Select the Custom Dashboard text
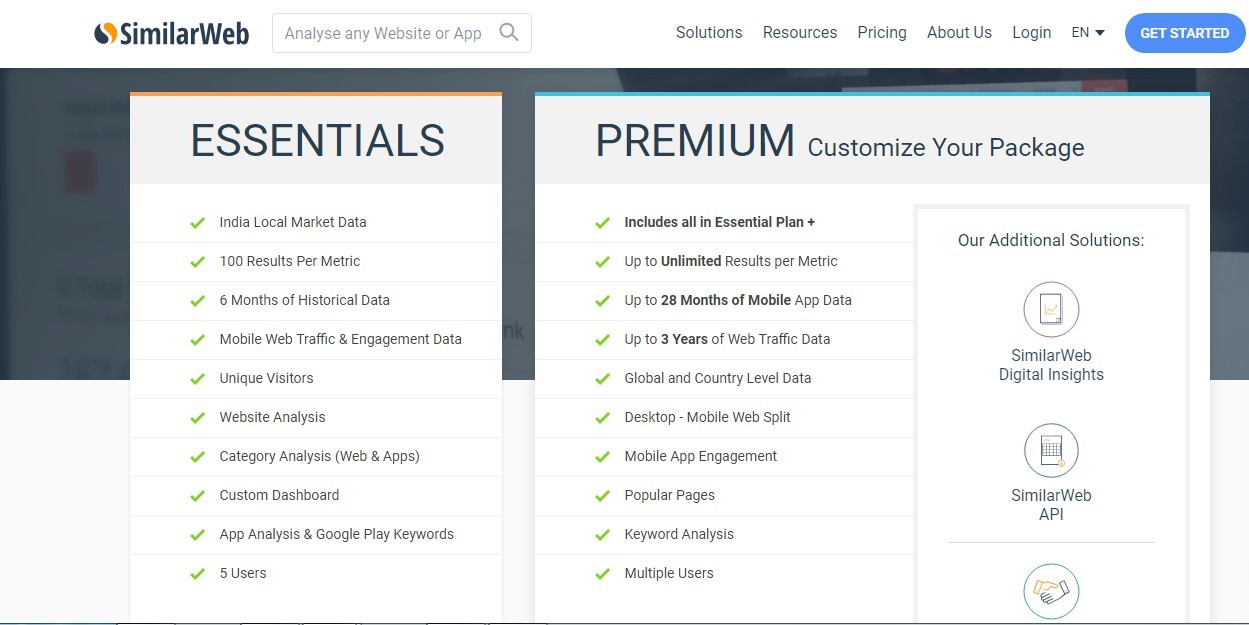The height and width of the screenshot is (625, 1249). coord(279,495)
